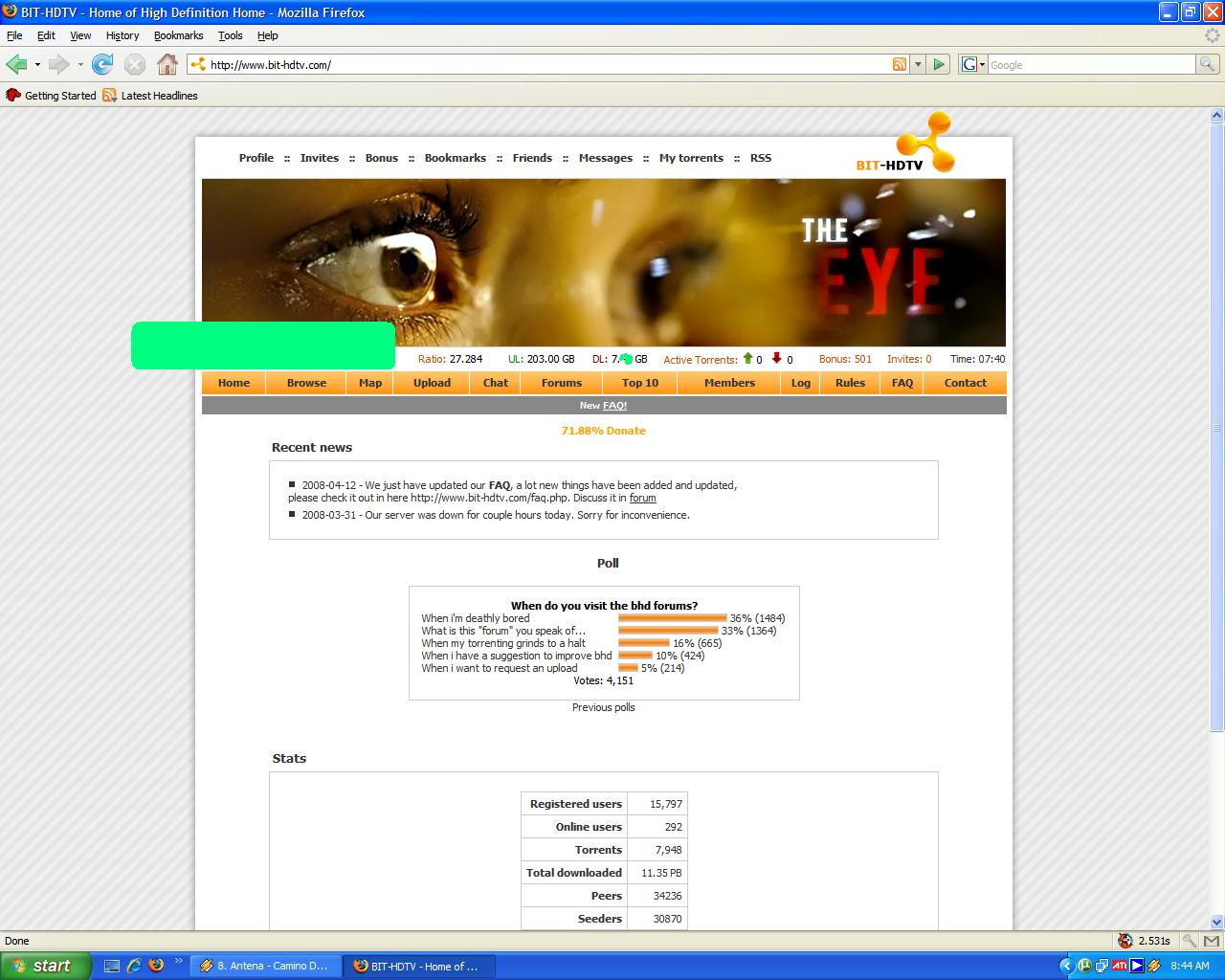Click the key icon in the status bar
Screen dimensions: 1225x980
(x=1189, y=941)
